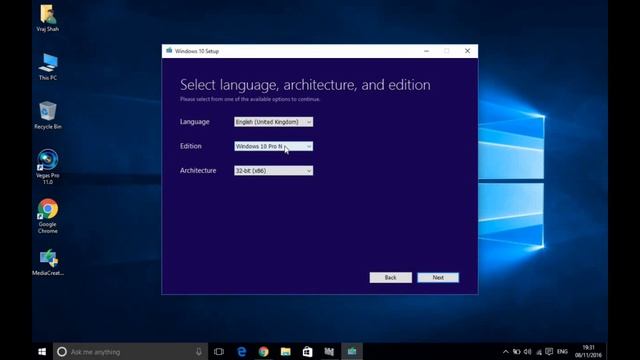The width and height of the screenshot is (640, 360).
Task: Open the Vraj Shah user folder icon
Action: 48,18
